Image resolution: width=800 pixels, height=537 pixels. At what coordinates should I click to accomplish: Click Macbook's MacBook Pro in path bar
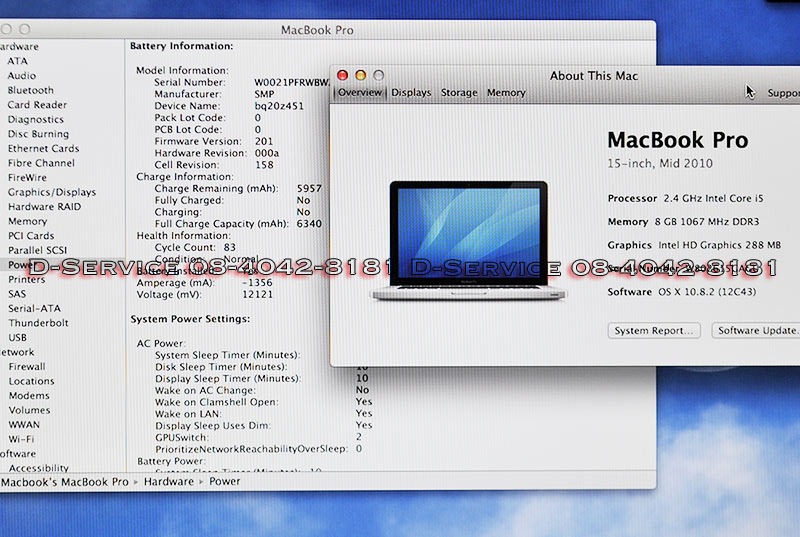(x=65, y=481)
